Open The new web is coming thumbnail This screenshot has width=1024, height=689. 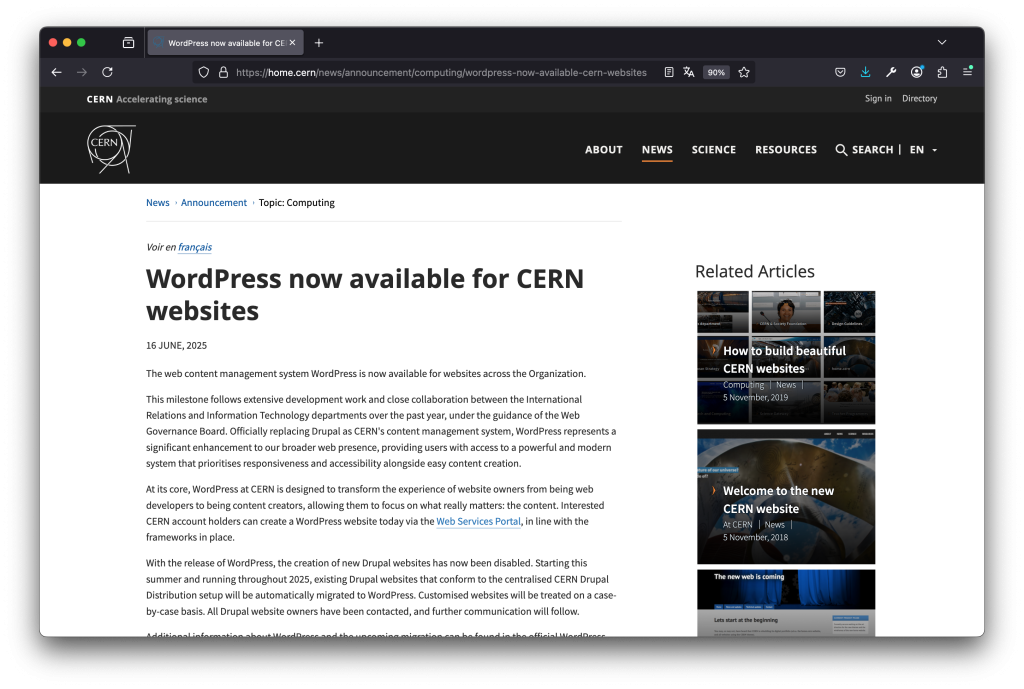coord(786,603)
